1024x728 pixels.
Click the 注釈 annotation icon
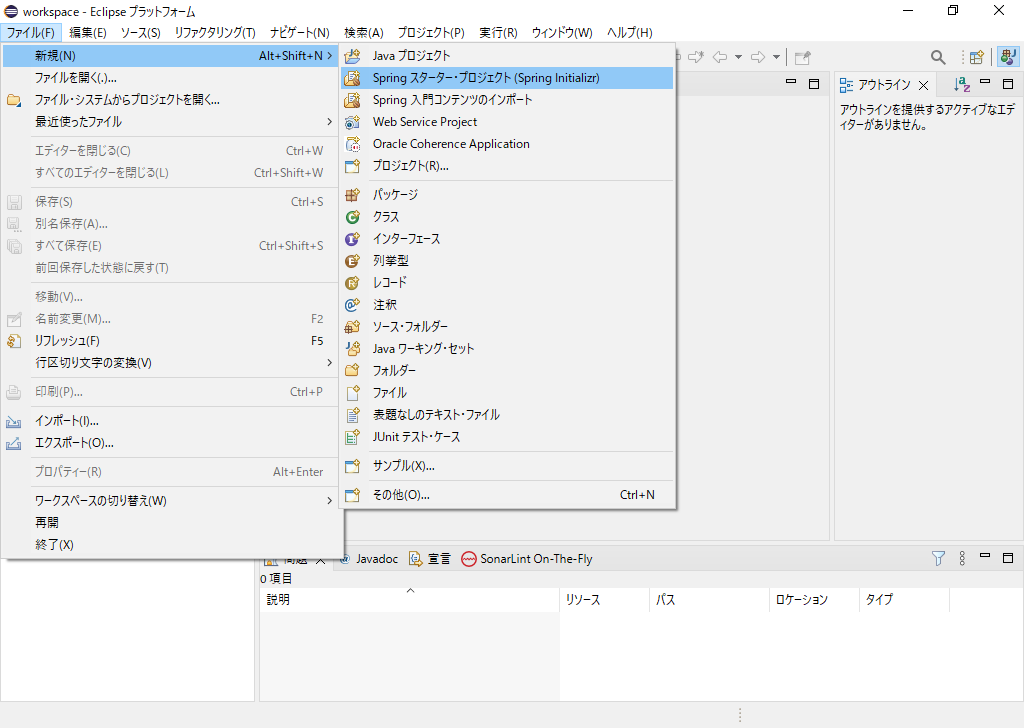353,305
